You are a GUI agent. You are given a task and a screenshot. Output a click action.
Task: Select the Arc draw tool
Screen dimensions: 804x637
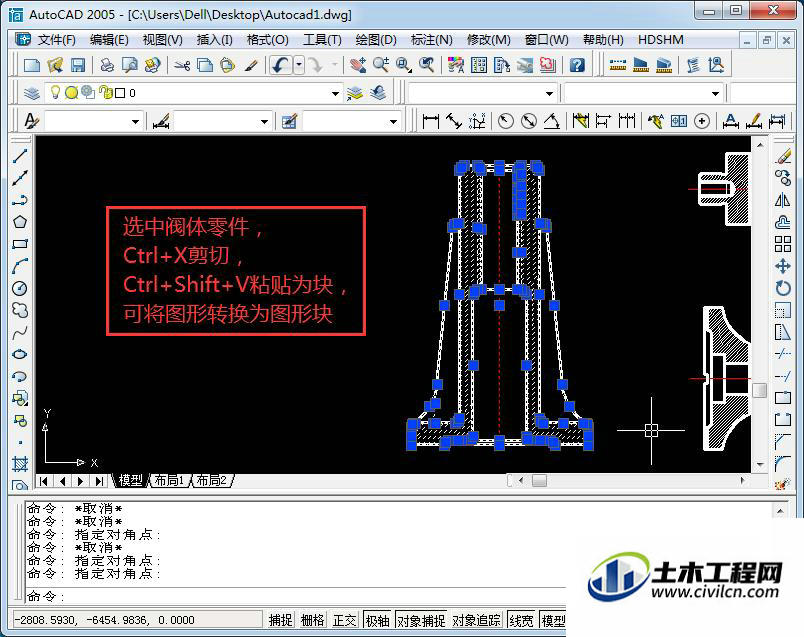point(20,266)
